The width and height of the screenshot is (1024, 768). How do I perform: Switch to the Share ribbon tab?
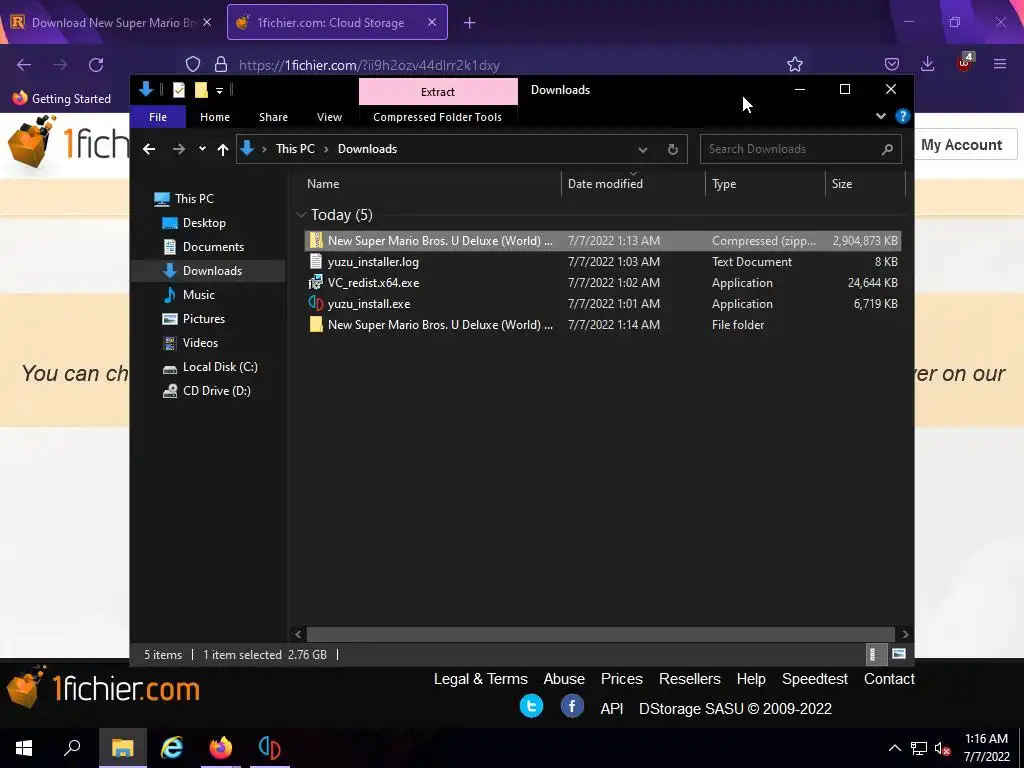[x=273, y=117]
